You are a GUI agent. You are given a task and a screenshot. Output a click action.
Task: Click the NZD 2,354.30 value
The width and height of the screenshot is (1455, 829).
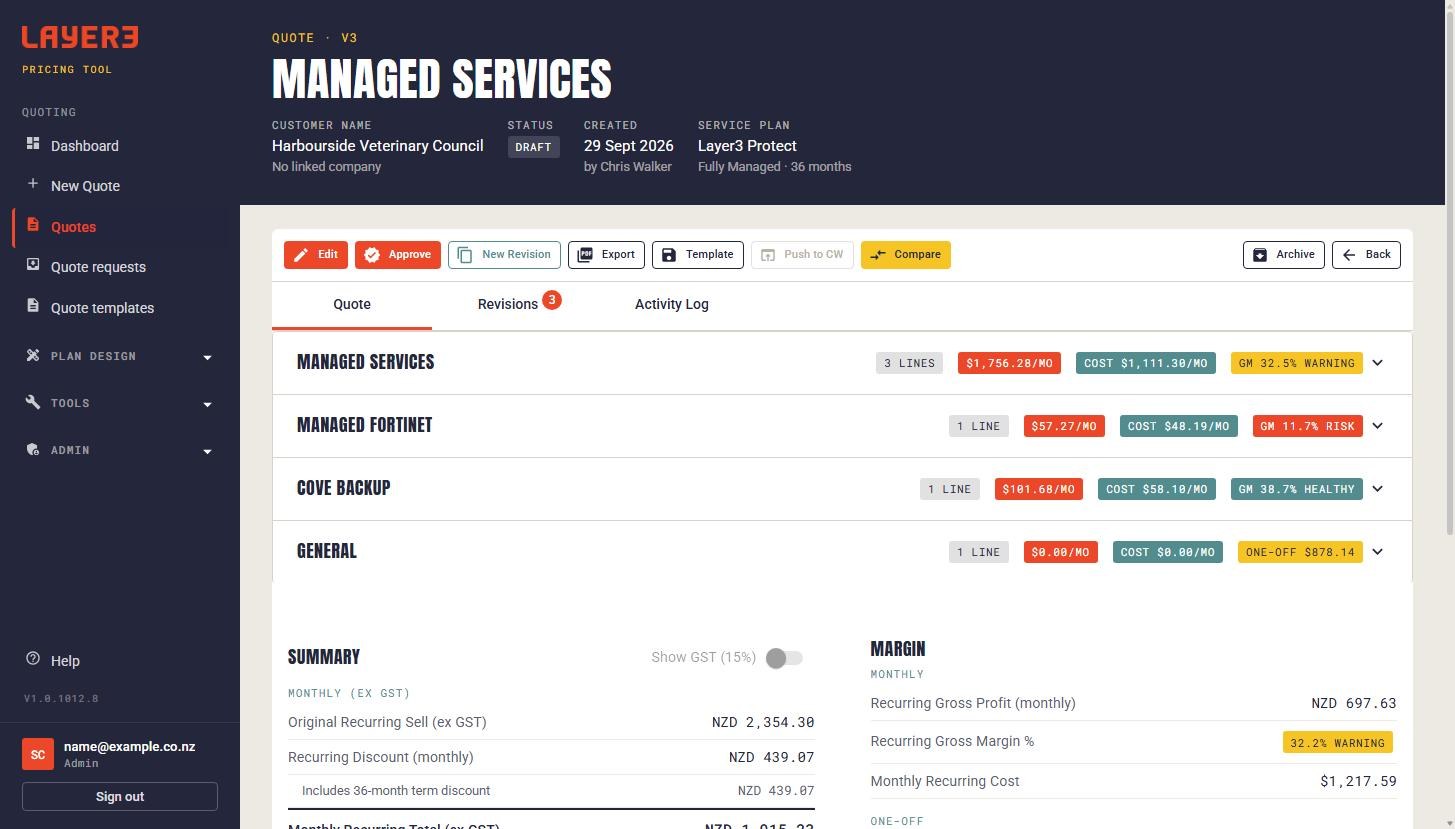pyautogui.click(x=763, y=722)
